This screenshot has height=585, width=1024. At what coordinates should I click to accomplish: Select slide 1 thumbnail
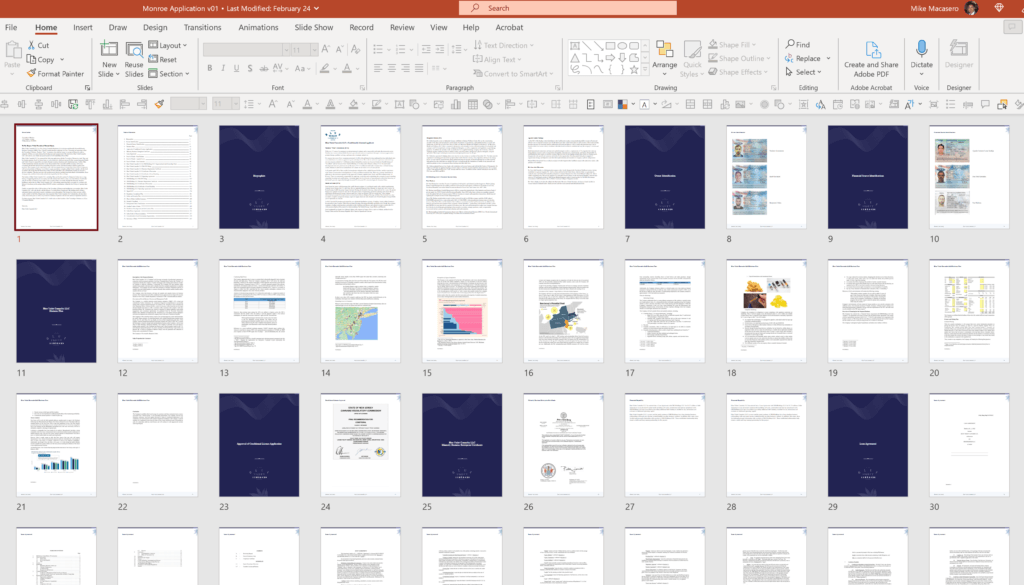point(56,177)
